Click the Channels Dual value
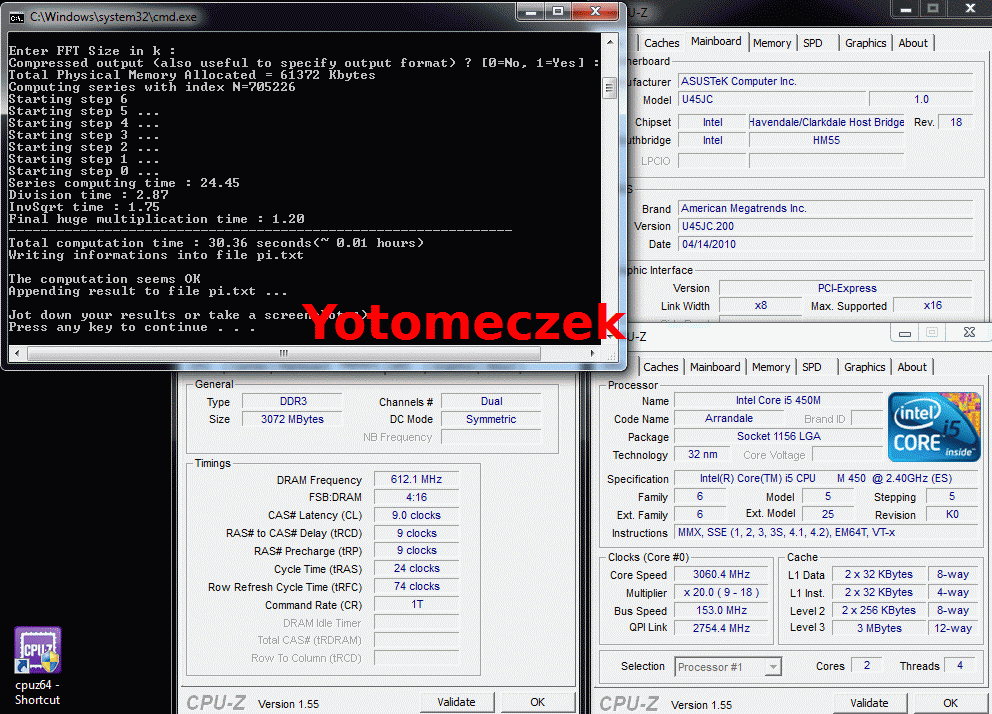 click(492, 402)
